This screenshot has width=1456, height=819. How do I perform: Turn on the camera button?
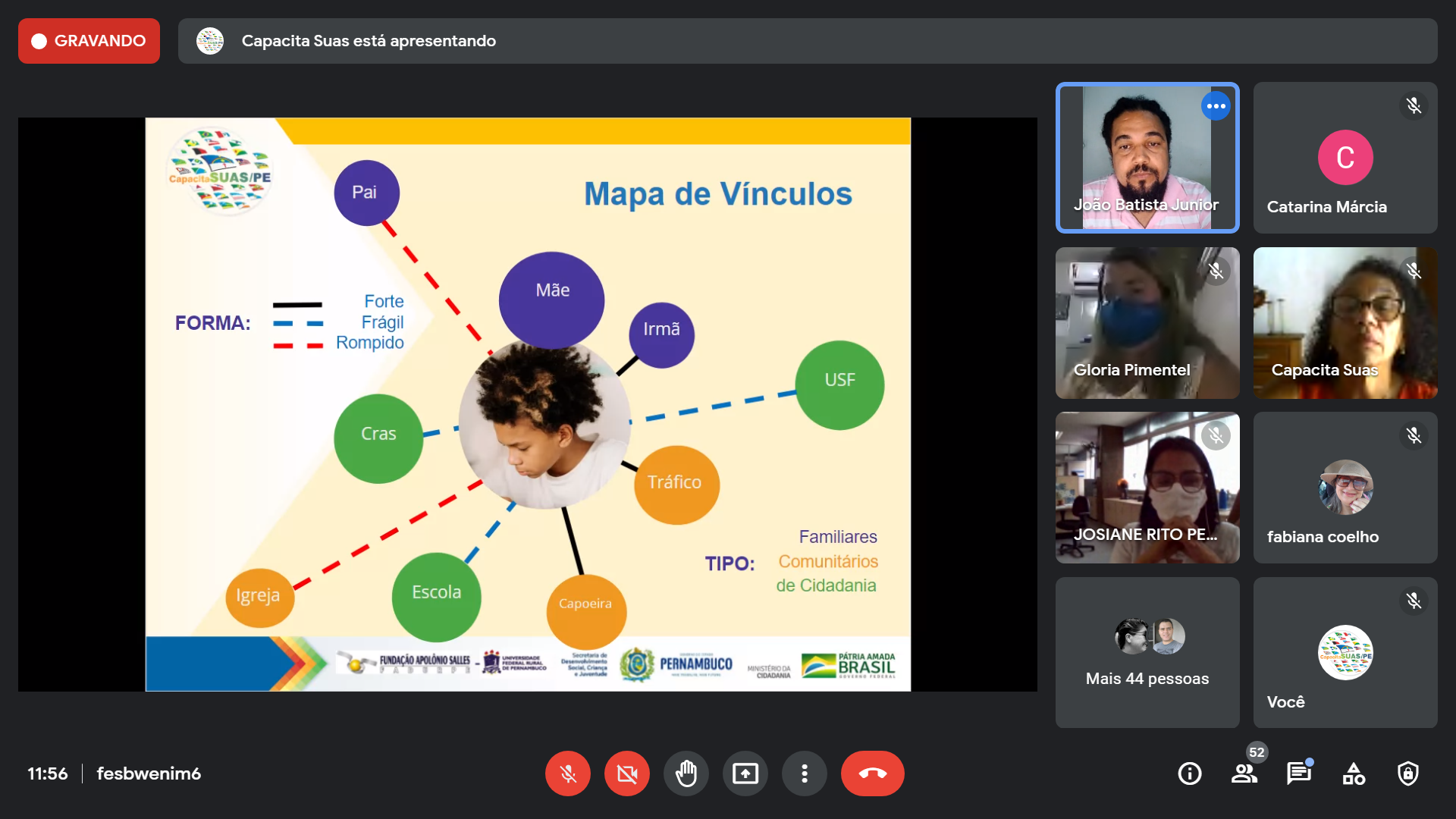626,773
